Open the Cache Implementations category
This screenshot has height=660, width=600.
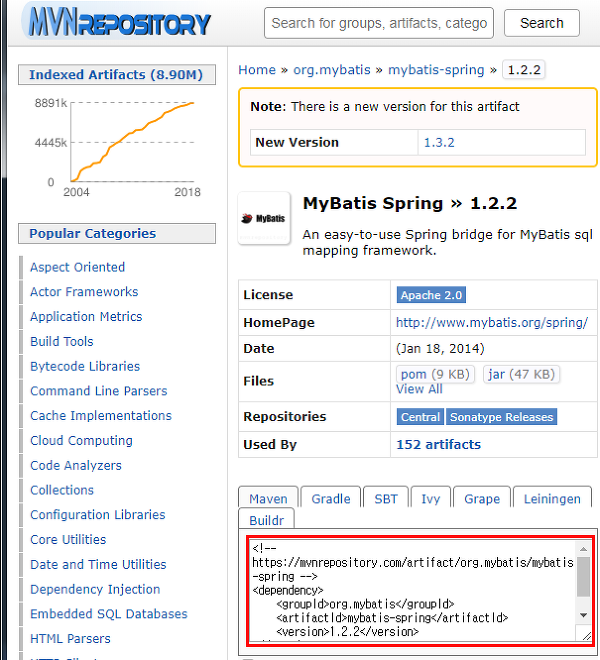(x=101, y=415)
